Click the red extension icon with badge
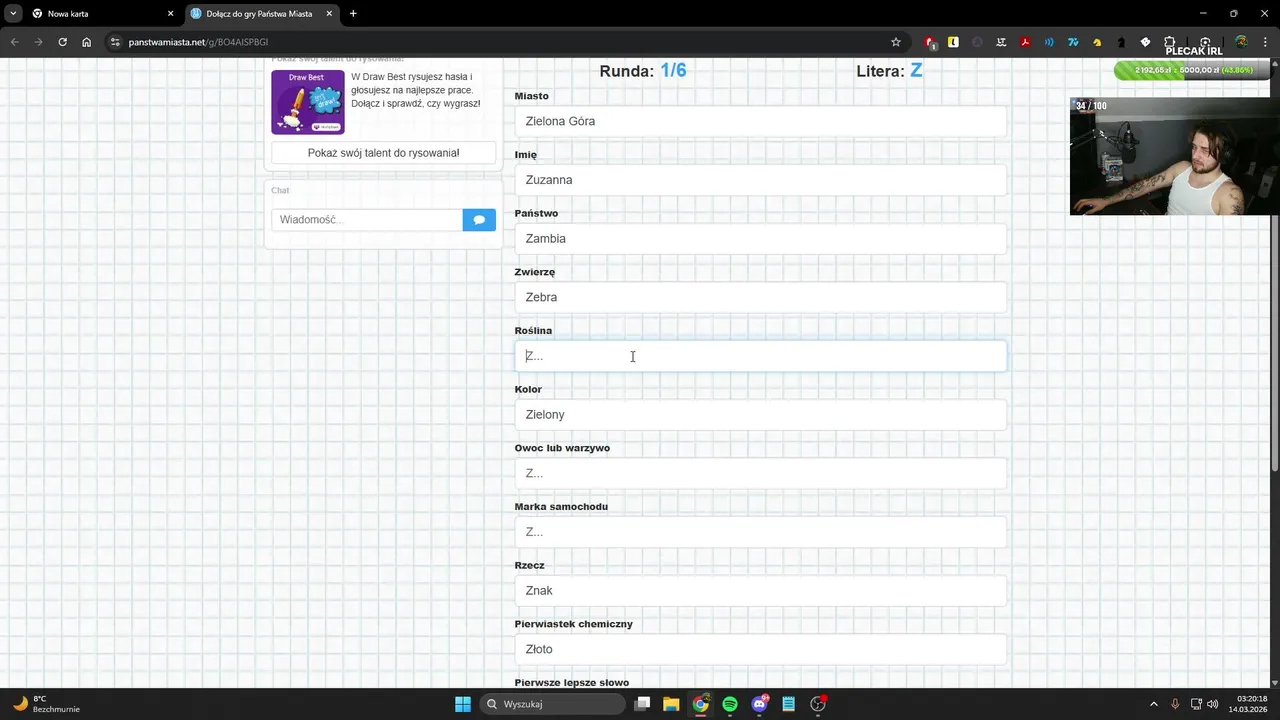1280x720 pixels. [930, 42]
